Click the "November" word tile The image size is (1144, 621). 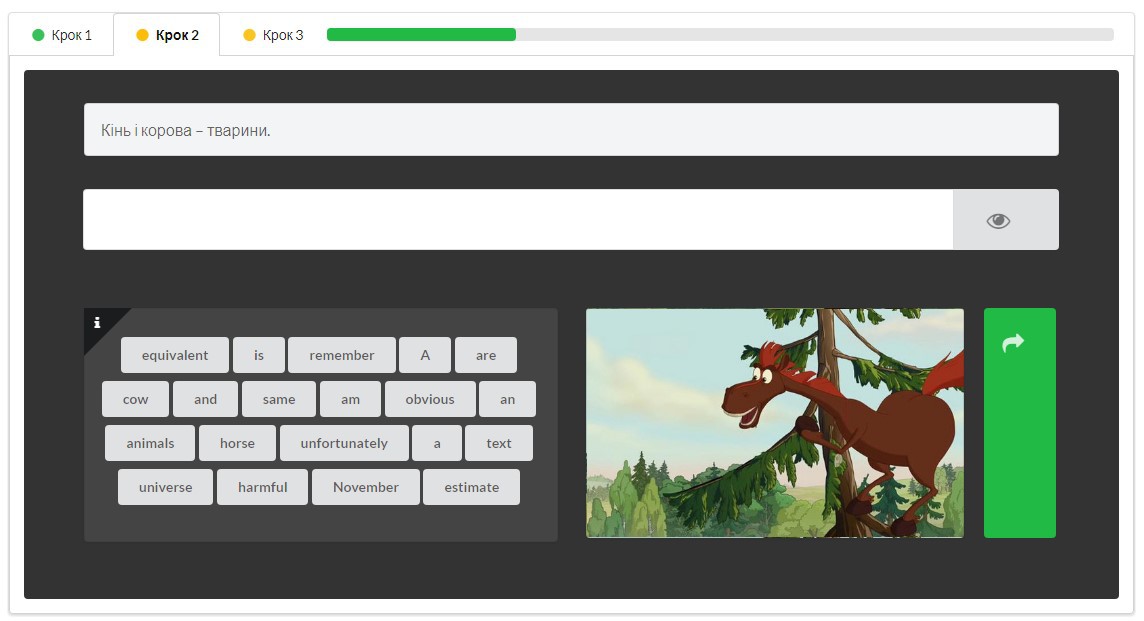point(366,487)
